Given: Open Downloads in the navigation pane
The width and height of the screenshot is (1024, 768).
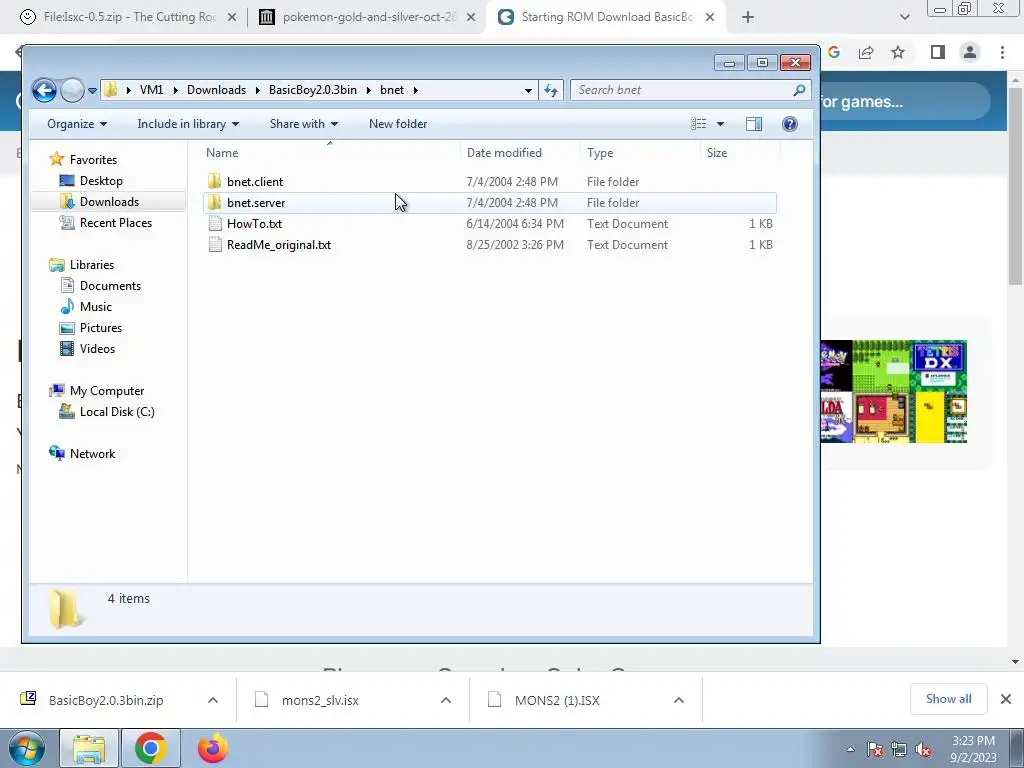Looking at the screenshot, I should 109,201.
